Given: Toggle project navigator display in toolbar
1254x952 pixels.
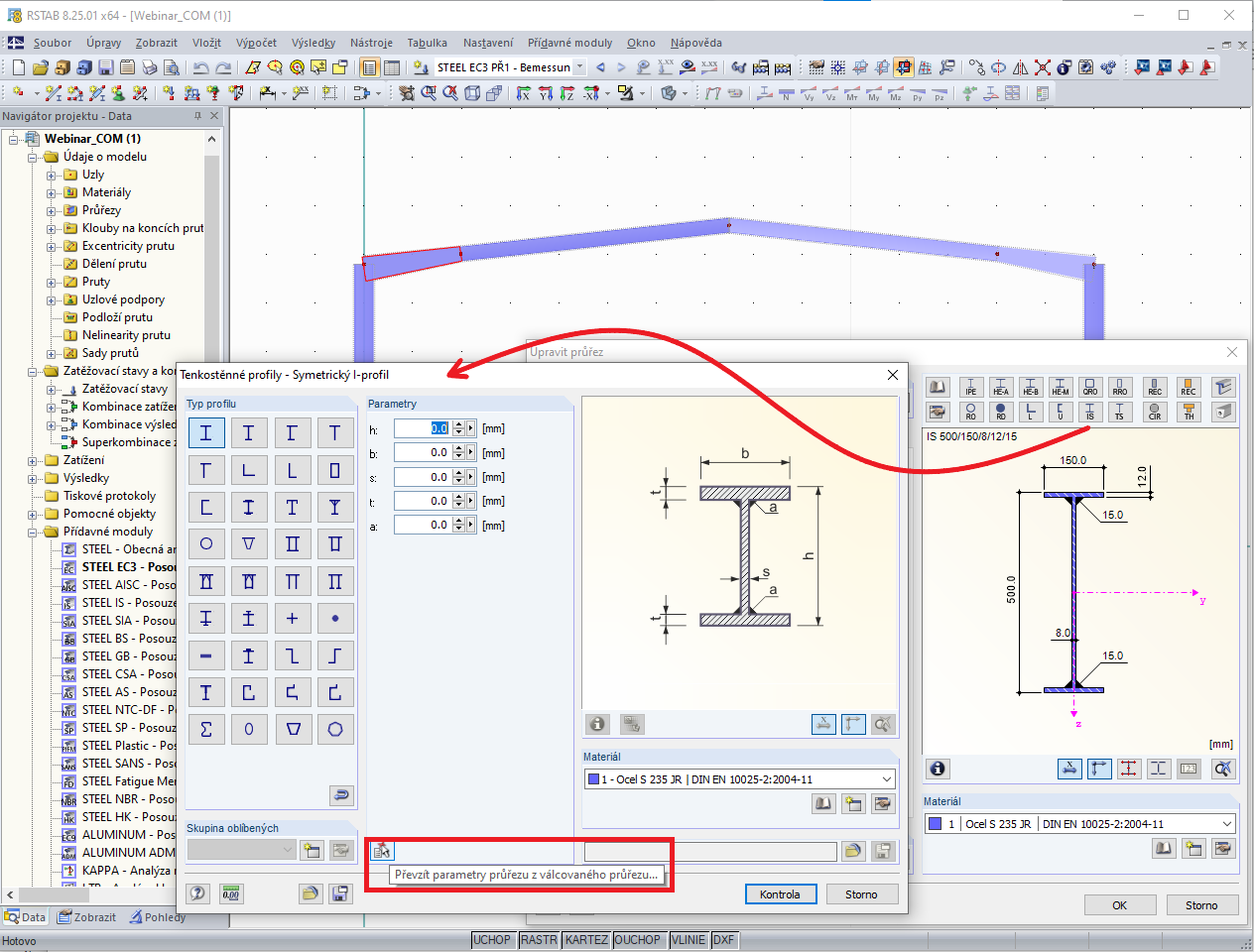Looking at the screenshot, I should pyautogui.click(x=370, y=67).
